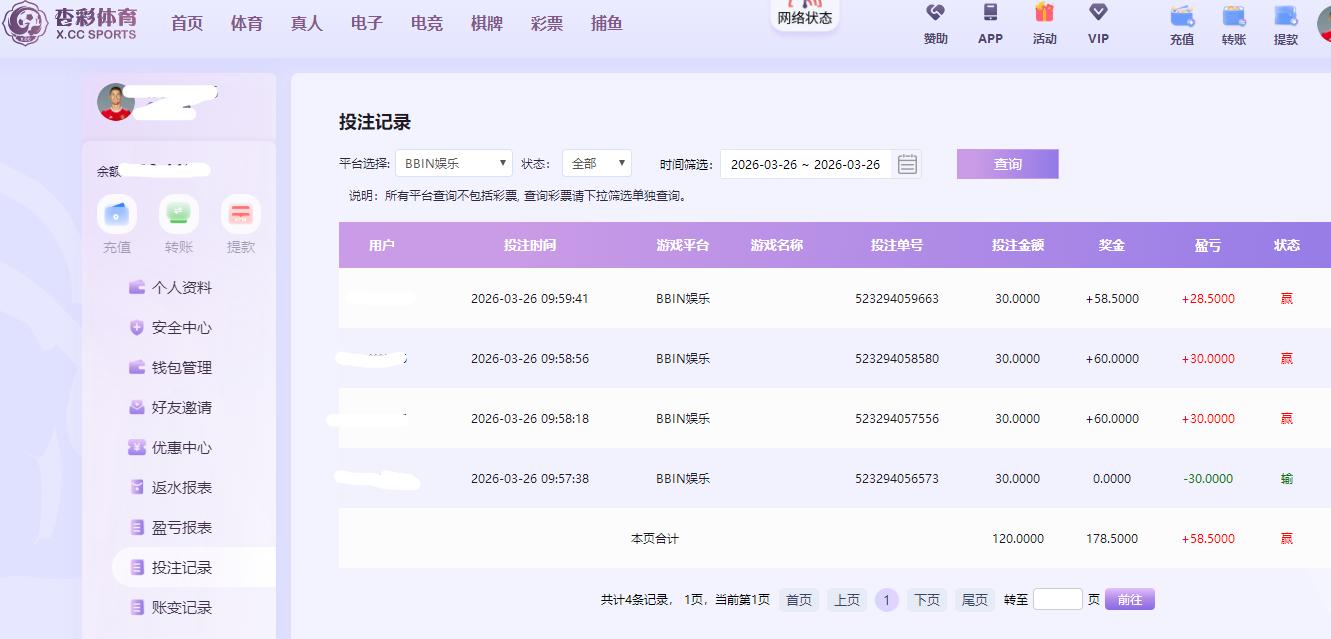Open the VIP diamond icon
This screenshot has width=1331, height=639.
pos(1098,13)
